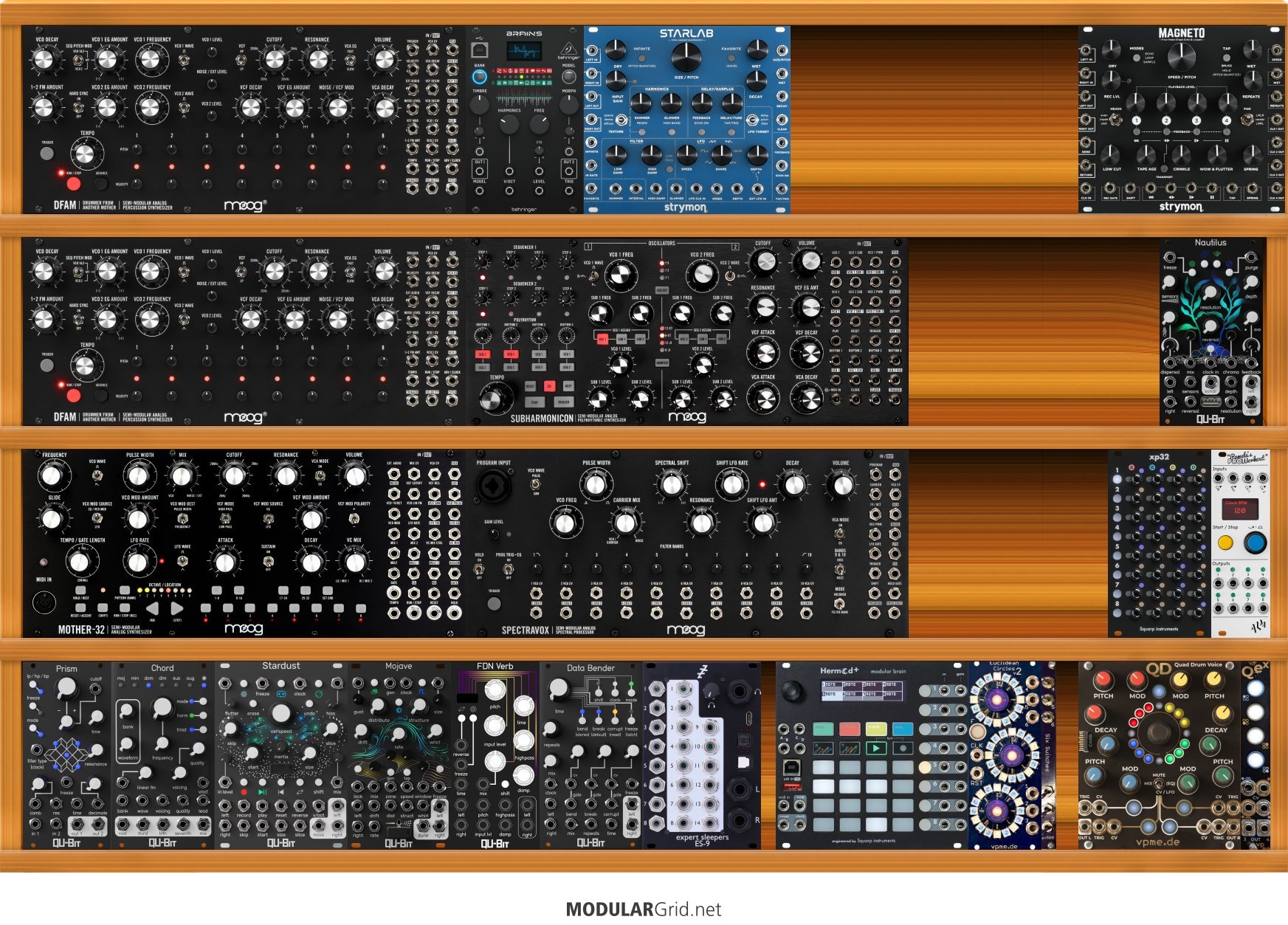Click the green step button on Hermod+
Image resolution: width=1288 pixels, height=925 pixels.
pos(823,729)
